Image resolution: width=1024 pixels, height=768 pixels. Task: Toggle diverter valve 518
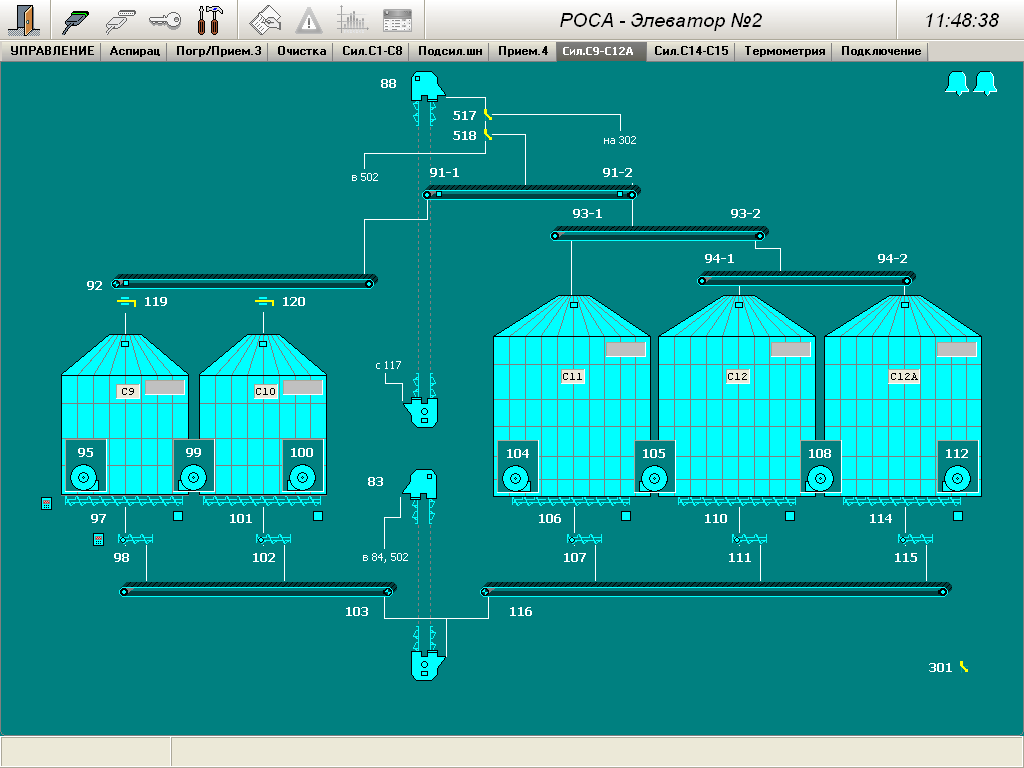[x=487, y=135]
